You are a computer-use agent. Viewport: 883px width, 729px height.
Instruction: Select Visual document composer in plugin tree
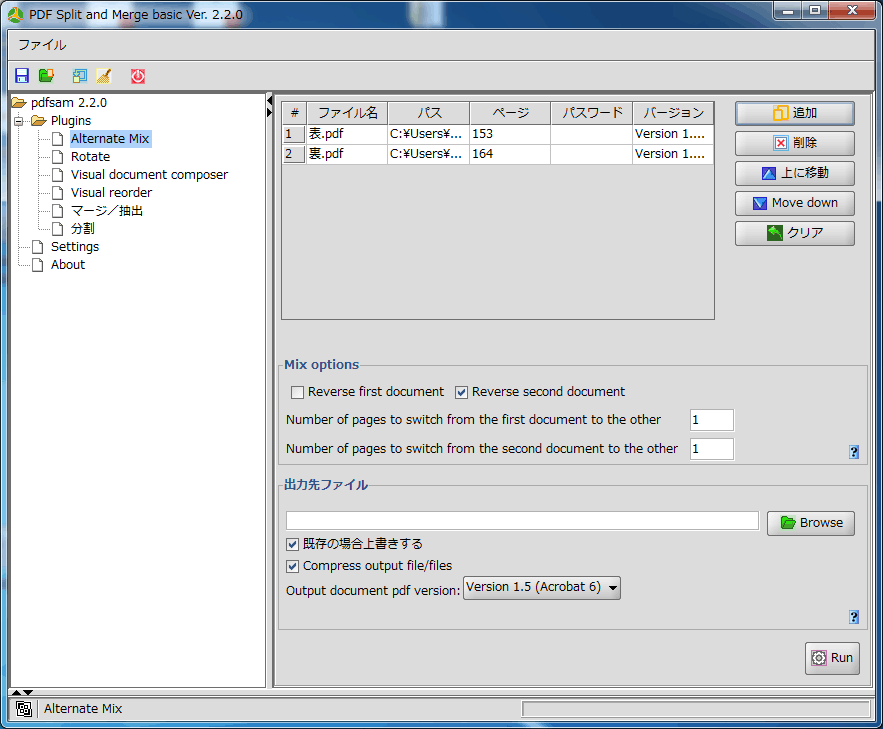pyautogui.click(x=149, y=175)
